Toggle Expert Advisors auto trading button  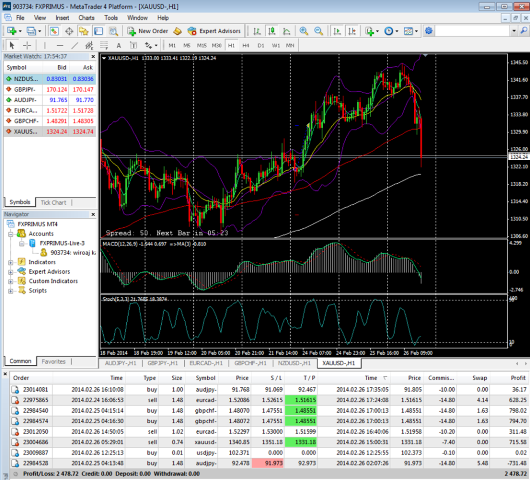[214, 31]
